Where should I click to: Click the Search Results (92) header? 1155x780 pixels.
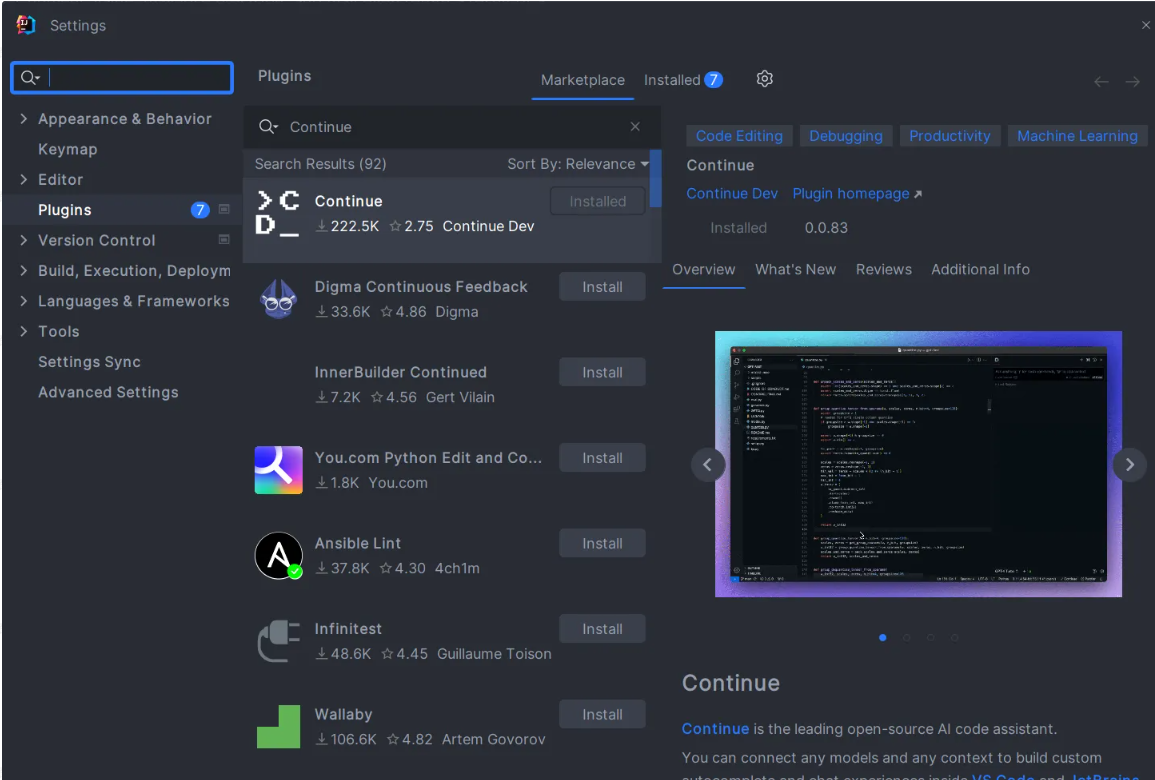(320, 164)
